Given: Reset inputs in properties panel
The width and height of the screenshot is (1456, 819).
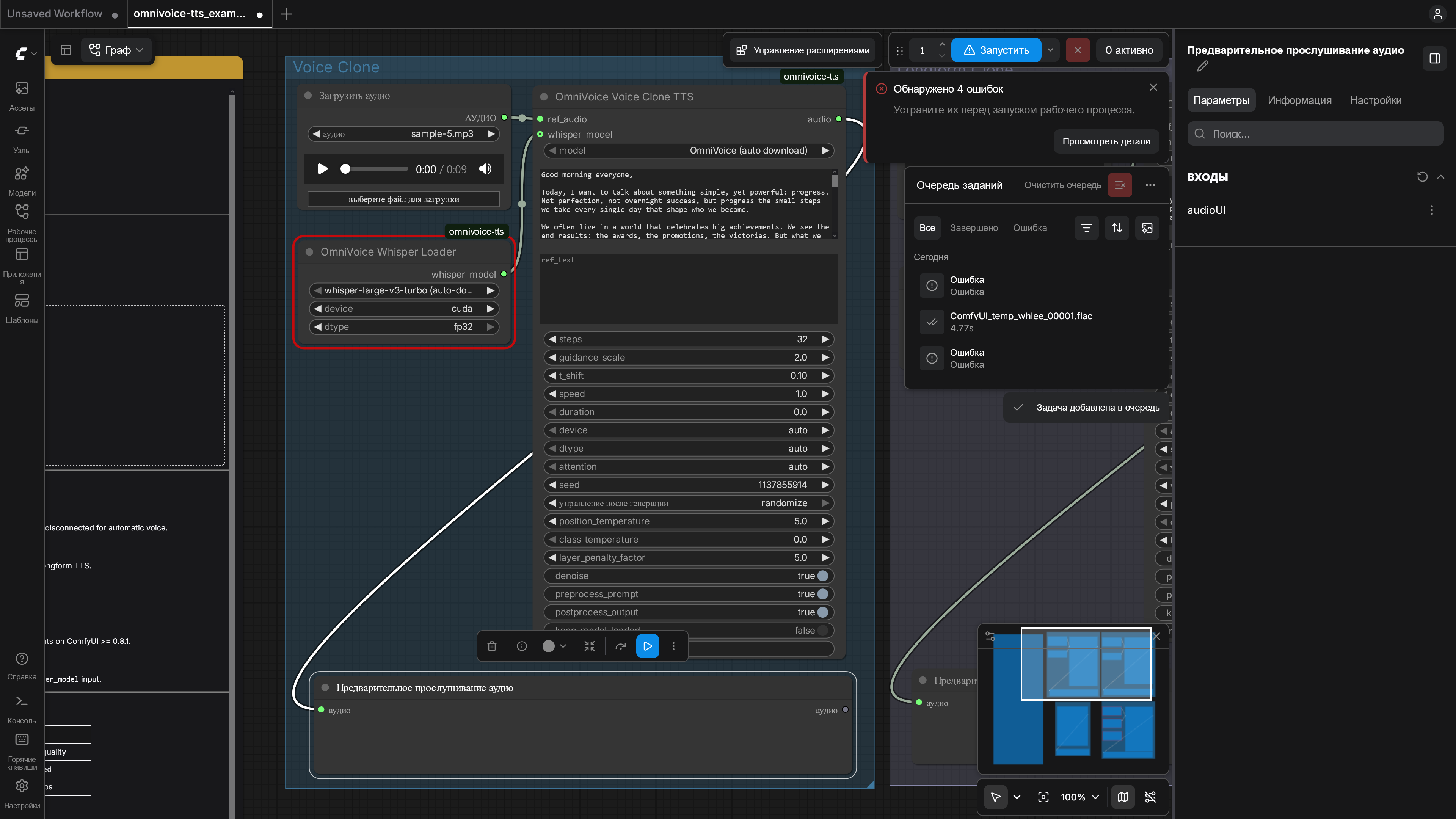Looking at the screenshot, I should point(1423,177).
